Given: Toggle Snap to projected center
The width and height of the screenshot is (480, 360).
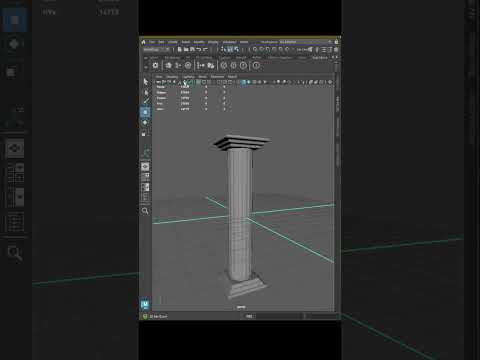Looking at the screenshot, I should (x=274, y=49).
